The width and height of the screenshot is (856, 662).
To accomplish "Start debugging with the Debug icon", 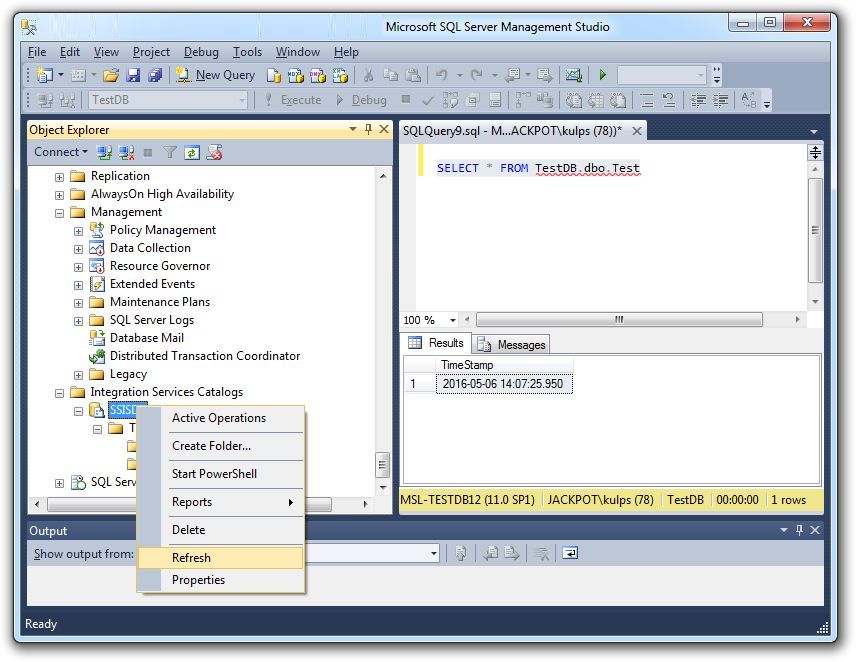I will [x=368, y=99].
